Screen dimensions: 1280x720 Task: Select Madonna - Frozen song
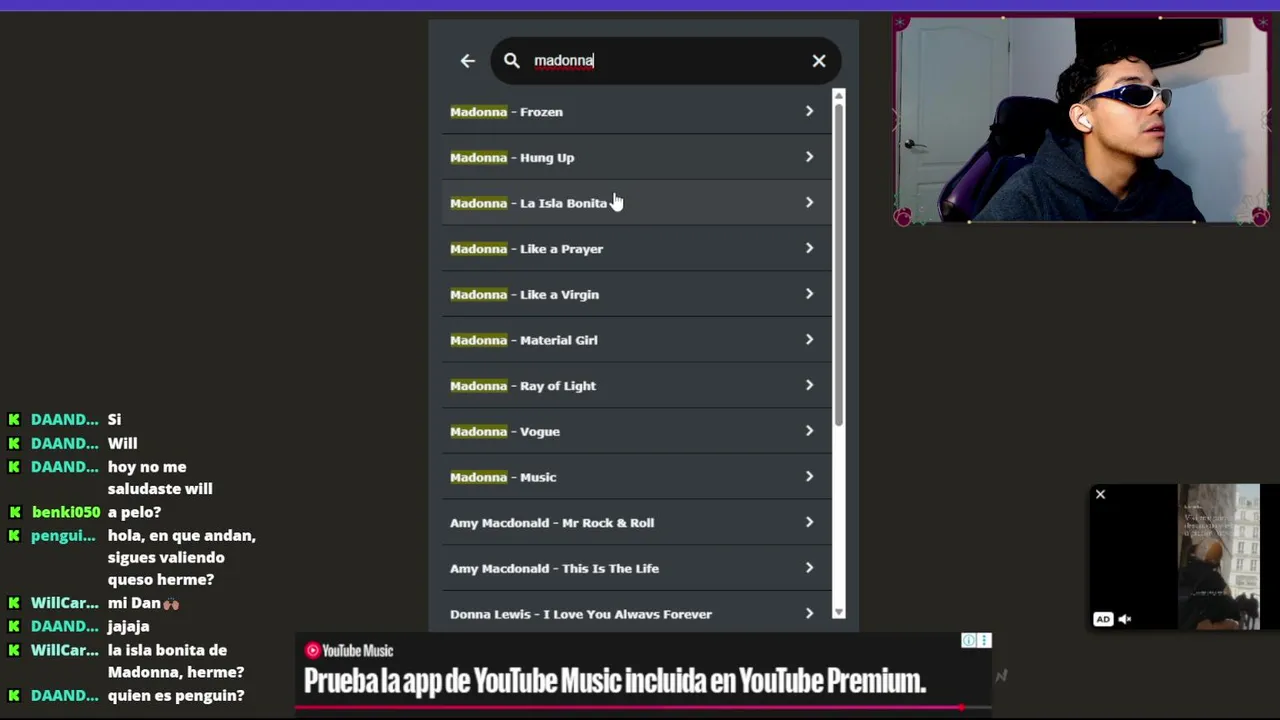click(636, 112)
